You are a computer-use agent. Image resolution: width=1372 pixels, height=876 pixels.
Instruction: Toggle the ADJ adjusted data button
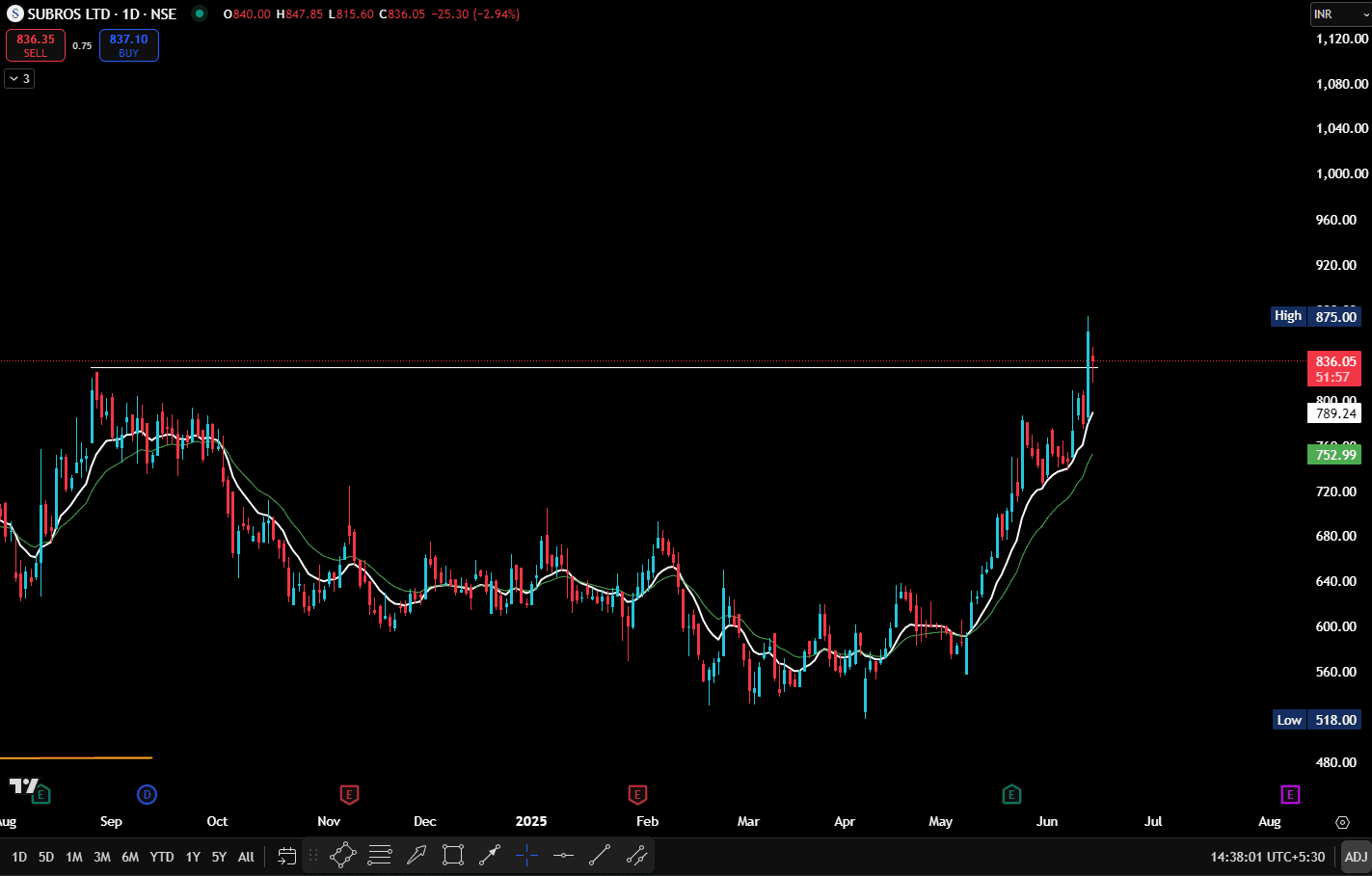[x=1356, y=857]
